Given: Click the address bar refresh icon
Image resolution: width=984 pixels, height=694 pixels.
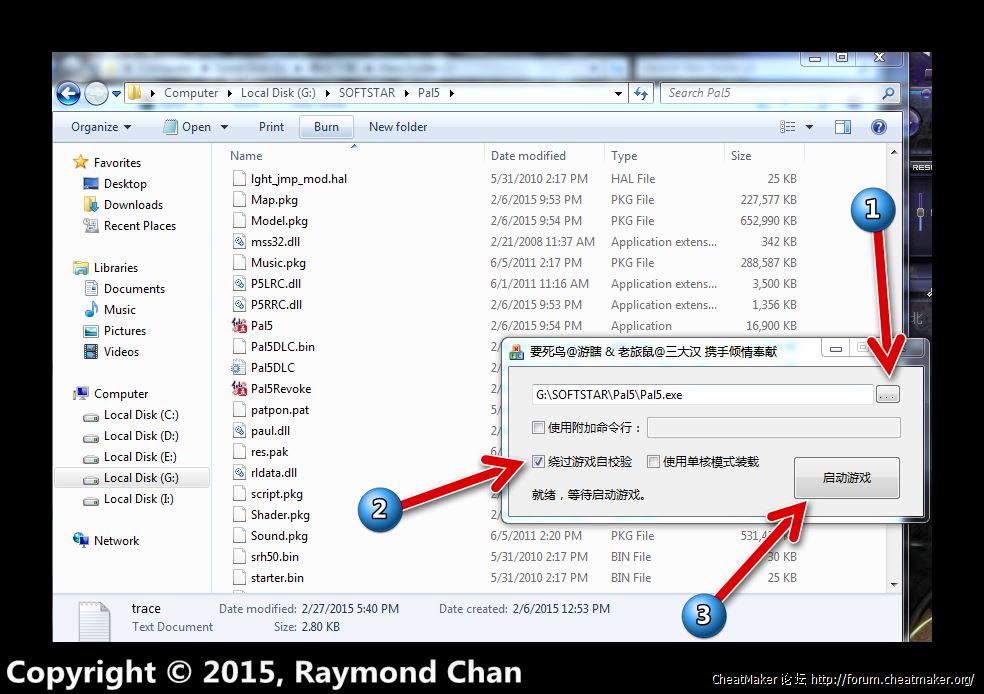Looking at the screenshot, I should point(642,93).
